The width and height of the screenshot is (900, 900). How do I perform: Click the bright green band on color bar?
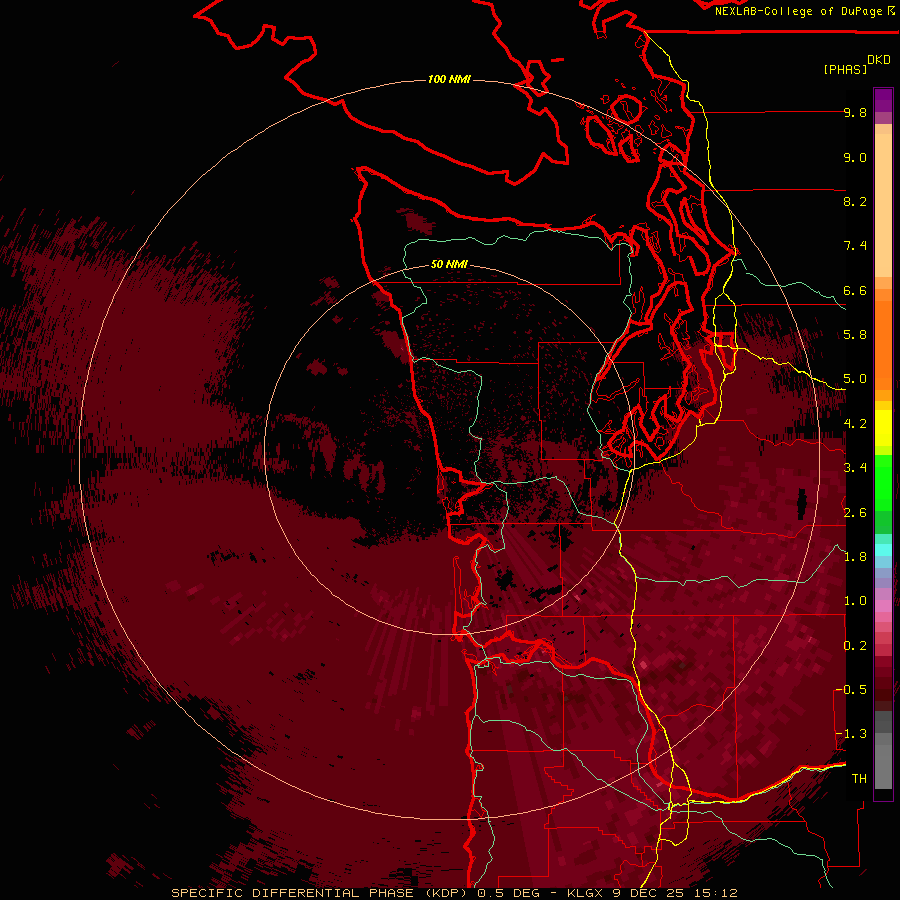point(883,482)
